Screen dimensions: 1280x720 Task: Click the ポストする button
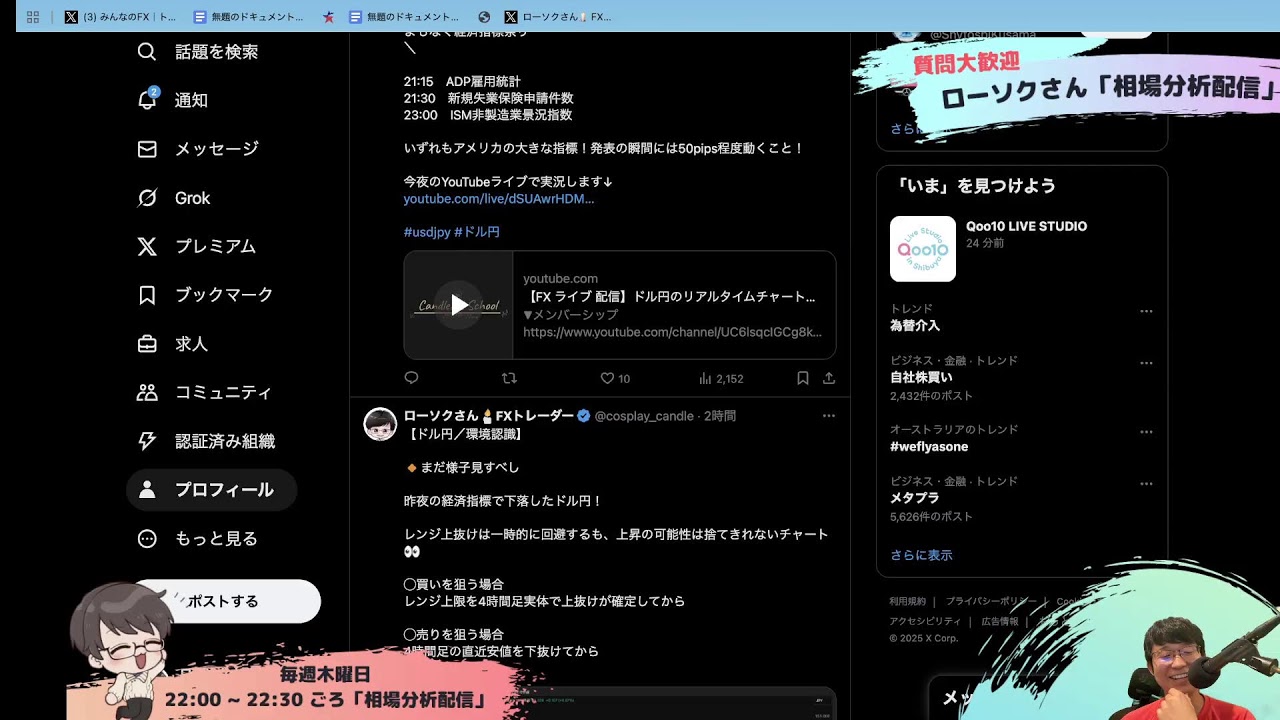click(x=227, y=601)
